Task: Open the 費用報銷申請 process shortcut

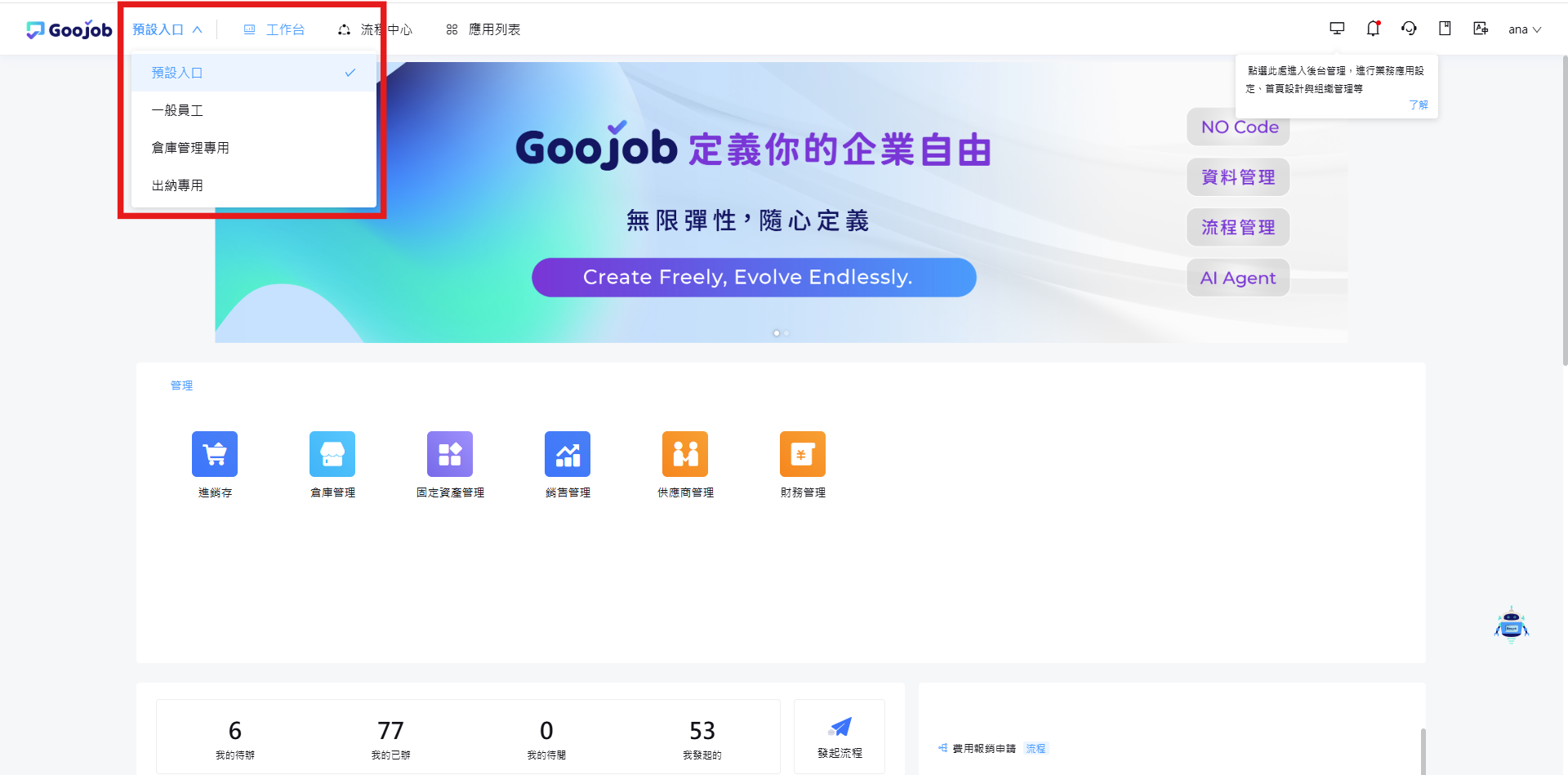Action: (984, 748)
